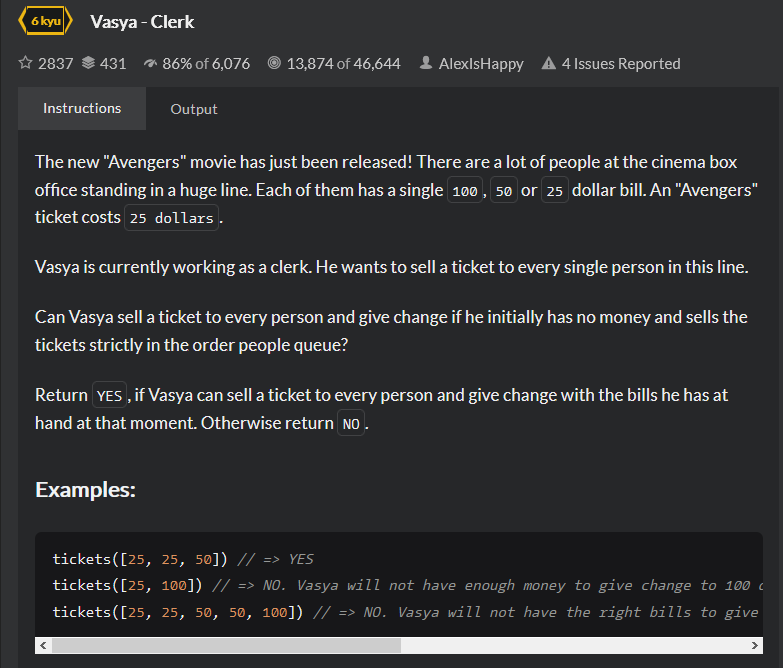The height and width of the screenshot is (668, 783).
Task: Click the sentence starting Vasya is currently working
Action: pyautogui.click(x=392, y=267)
